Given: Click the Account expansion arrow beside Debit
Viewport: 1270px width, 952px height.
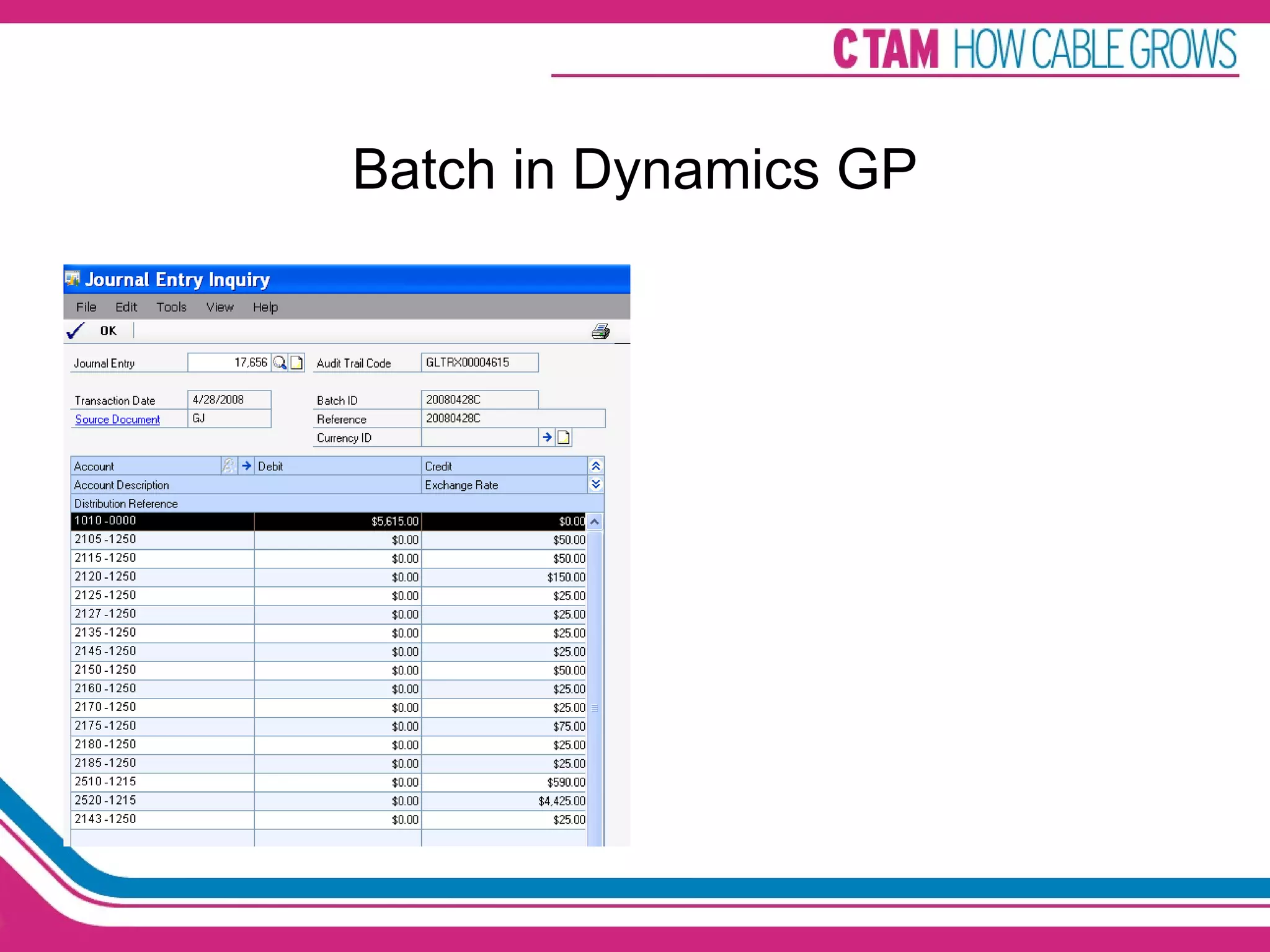Looking at the screenshot, I should coord(246,465).
